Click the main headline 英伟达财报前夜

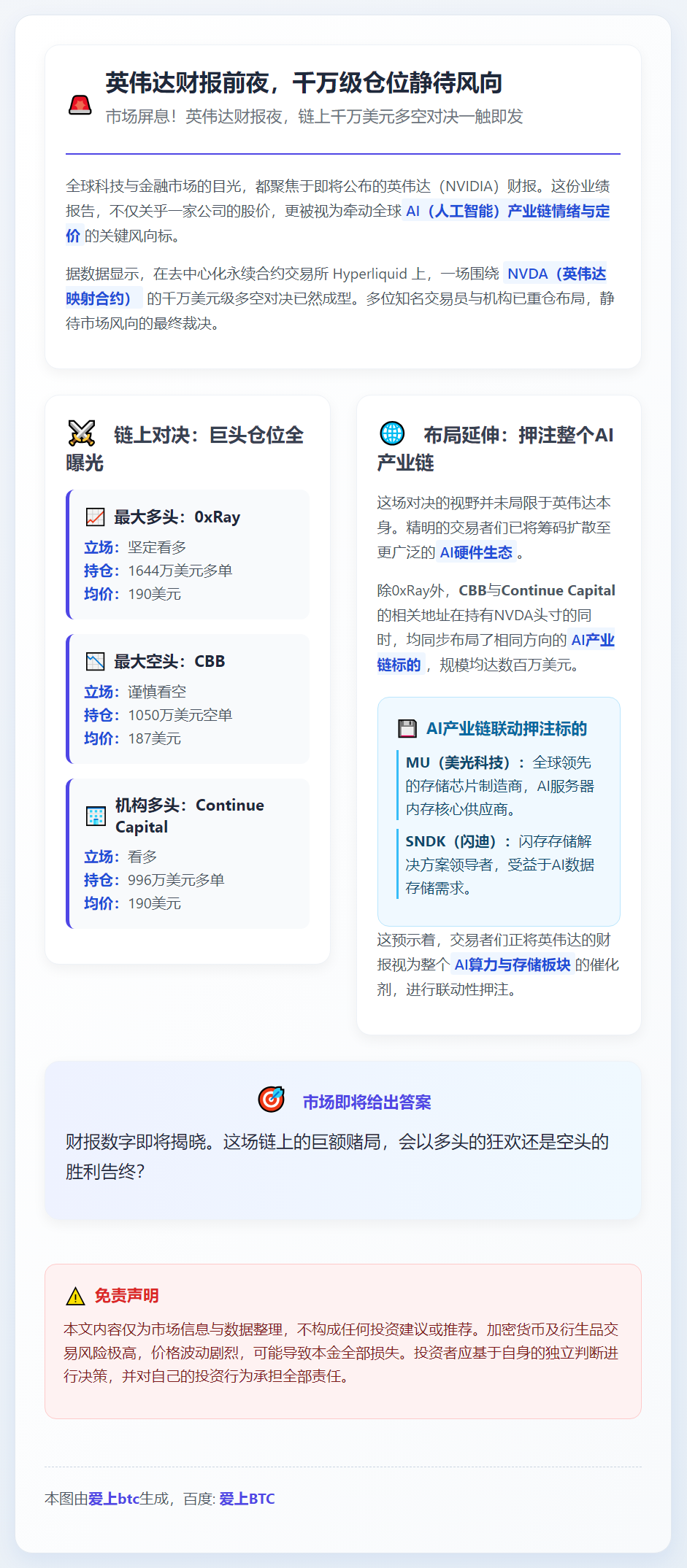coord(304,82)
